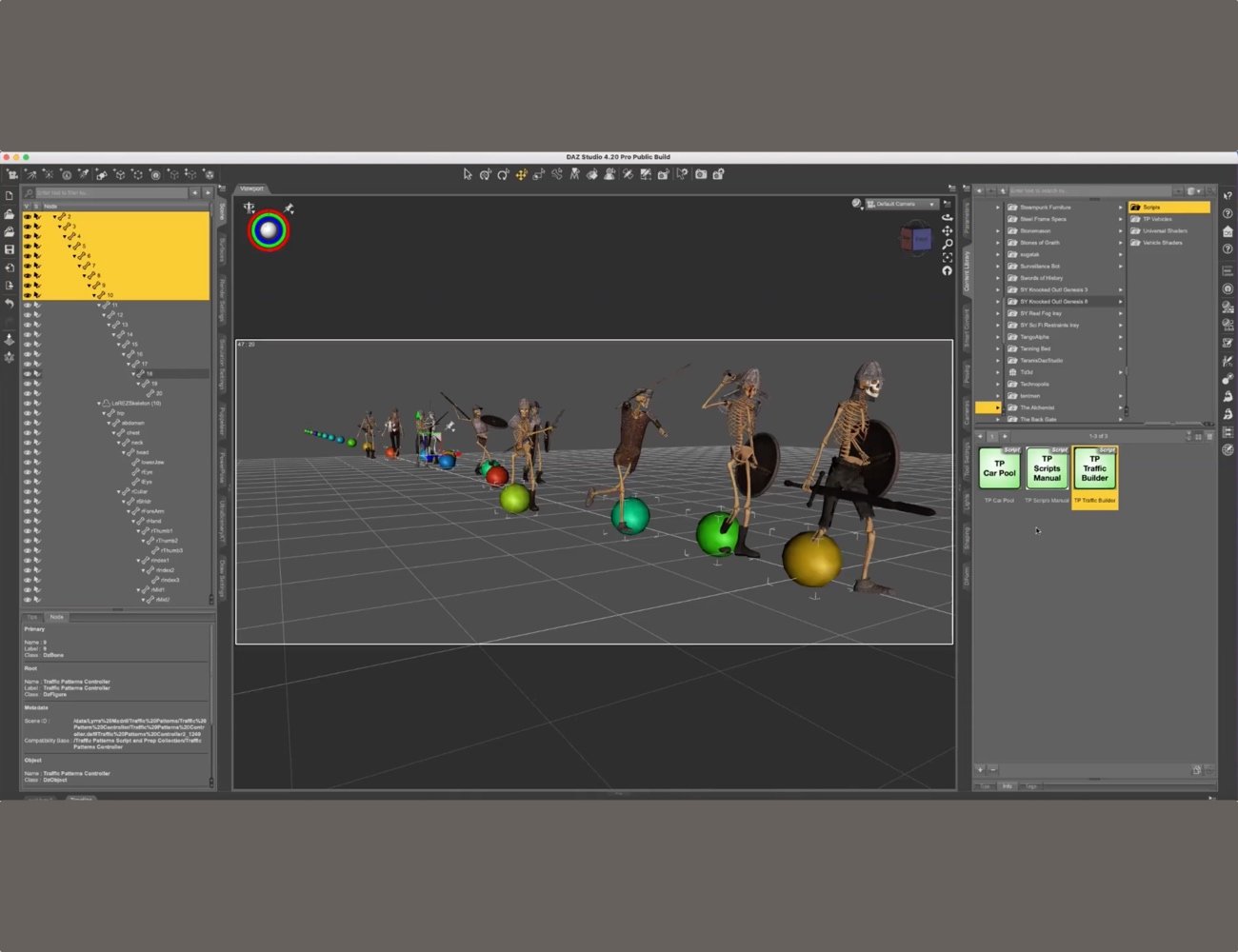Click the Swords of History folder
The width and height of the screenshot is (1238, 952).
point(1041,278)
